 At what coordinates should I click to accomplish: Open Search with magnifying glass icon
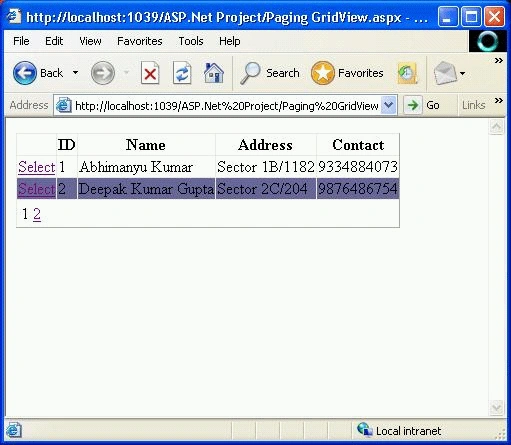pyautogui.click(x=250, y=73)
